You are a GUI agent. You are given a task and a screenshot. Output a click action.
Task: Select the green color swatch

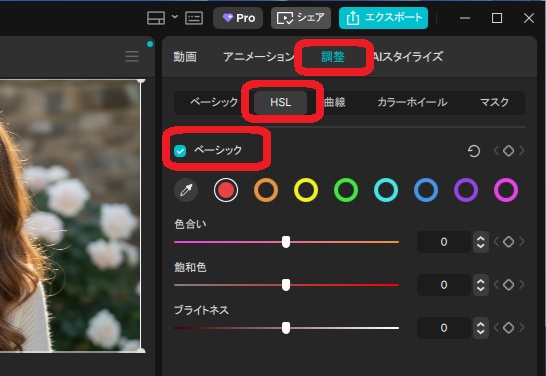(346, 190)
